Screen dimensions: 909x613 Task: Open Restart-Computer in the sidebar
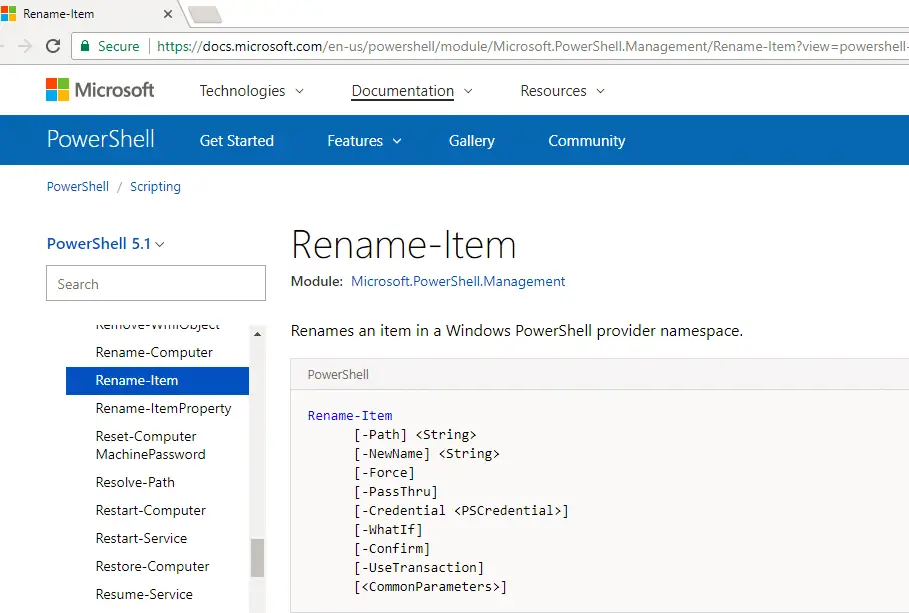pos(151,510)
